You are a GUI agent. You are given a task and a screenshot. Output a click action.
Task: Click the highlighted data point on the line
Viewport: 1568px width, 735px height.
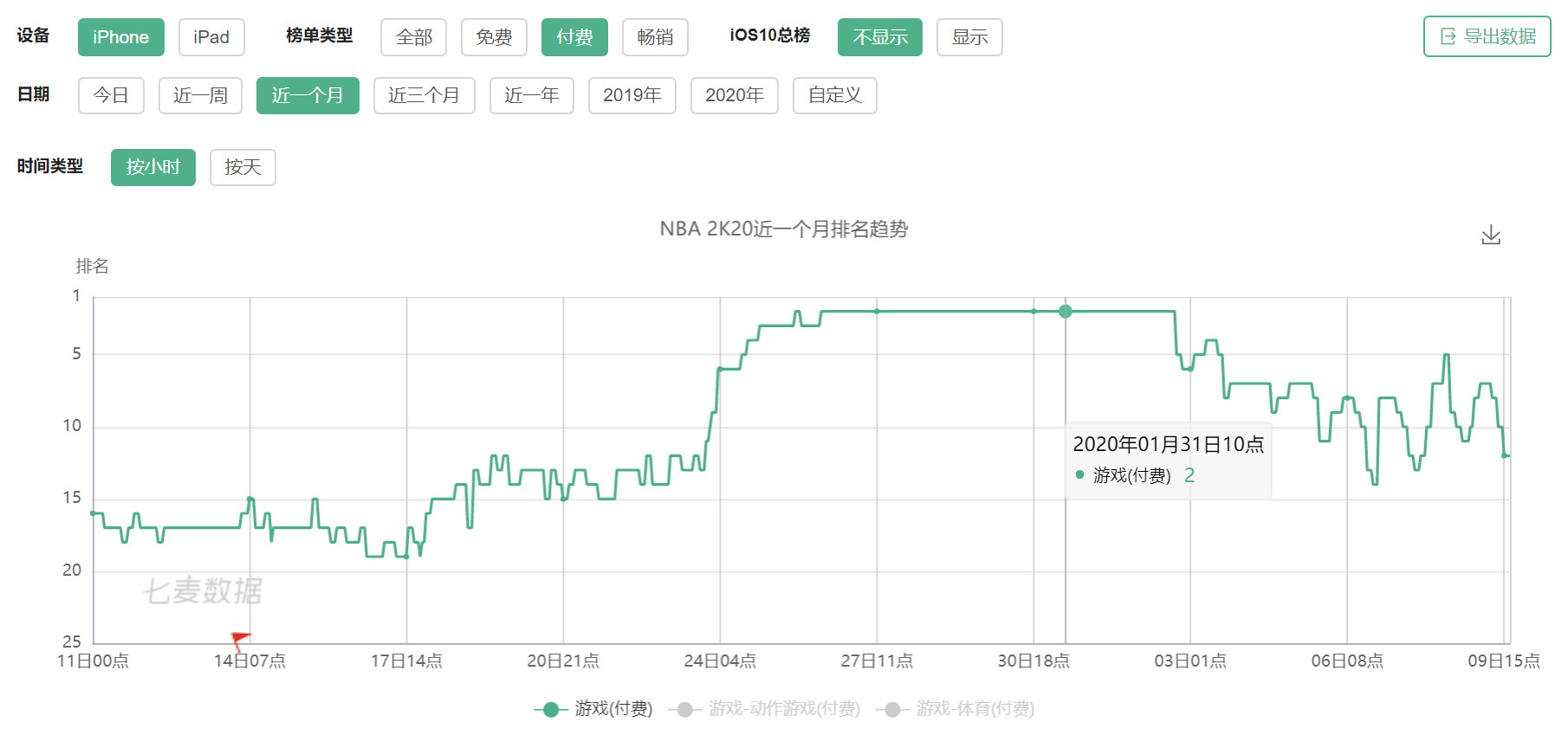click(x=1066, y=312)
